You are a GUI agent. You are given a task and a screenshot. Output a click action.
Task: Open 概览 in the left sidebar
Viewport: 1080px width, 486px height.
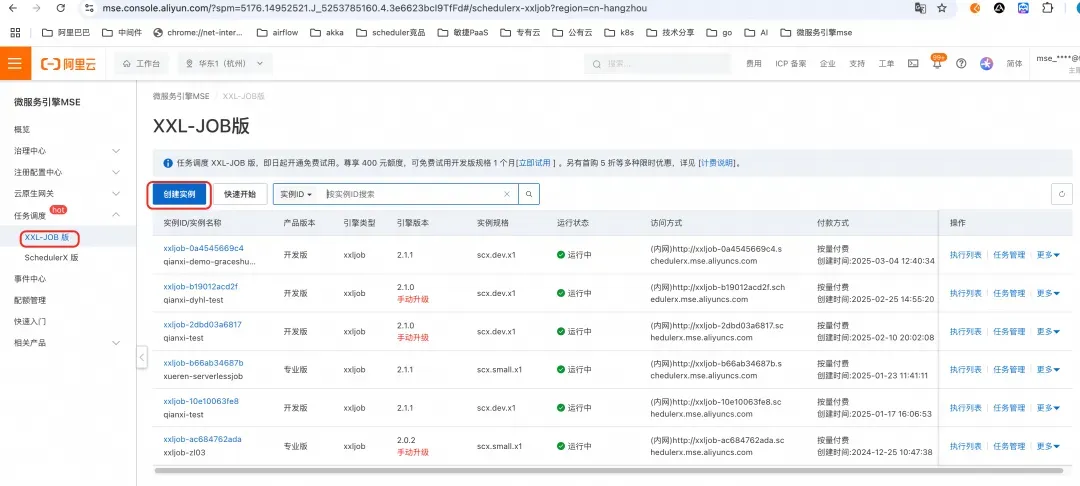click(x=22, y=129)
